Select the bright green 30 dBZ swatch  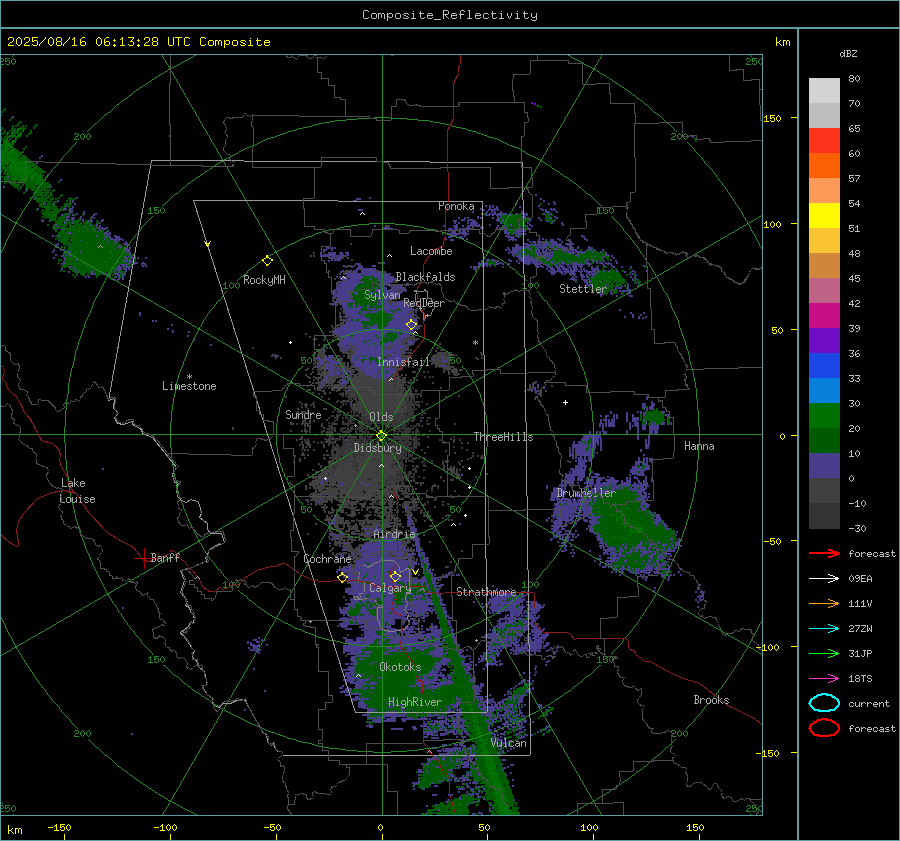[x=824, y=415]
